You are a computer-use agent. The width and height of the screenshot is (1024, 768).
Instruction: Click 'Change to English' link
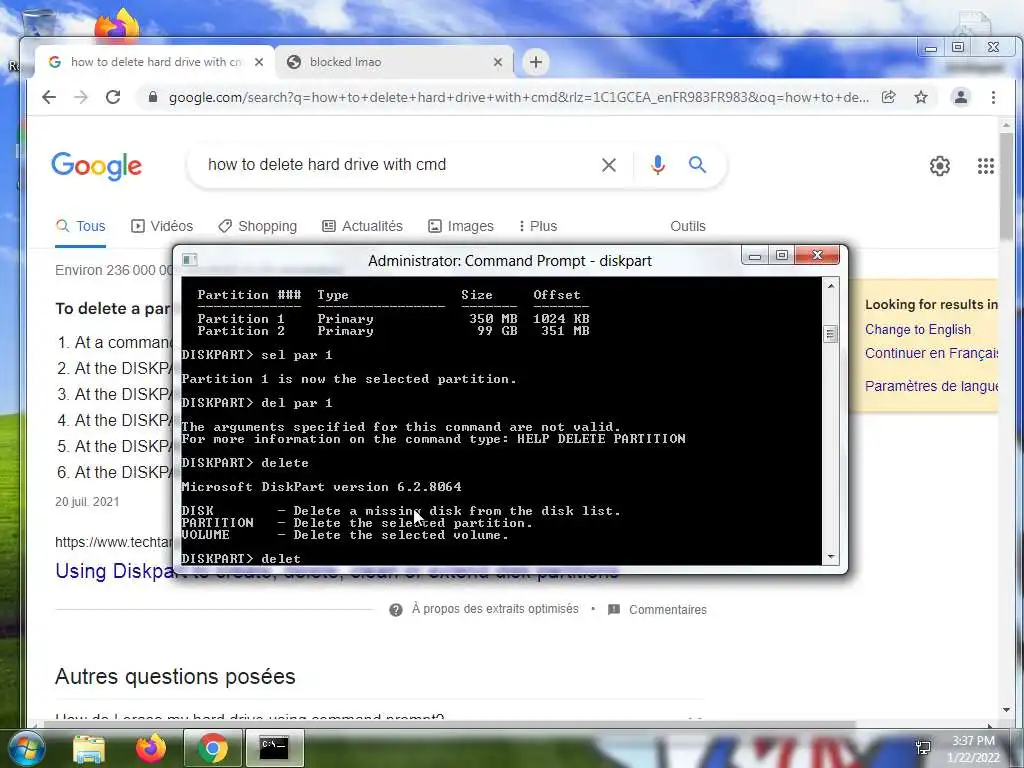click(x=918, y=329)
